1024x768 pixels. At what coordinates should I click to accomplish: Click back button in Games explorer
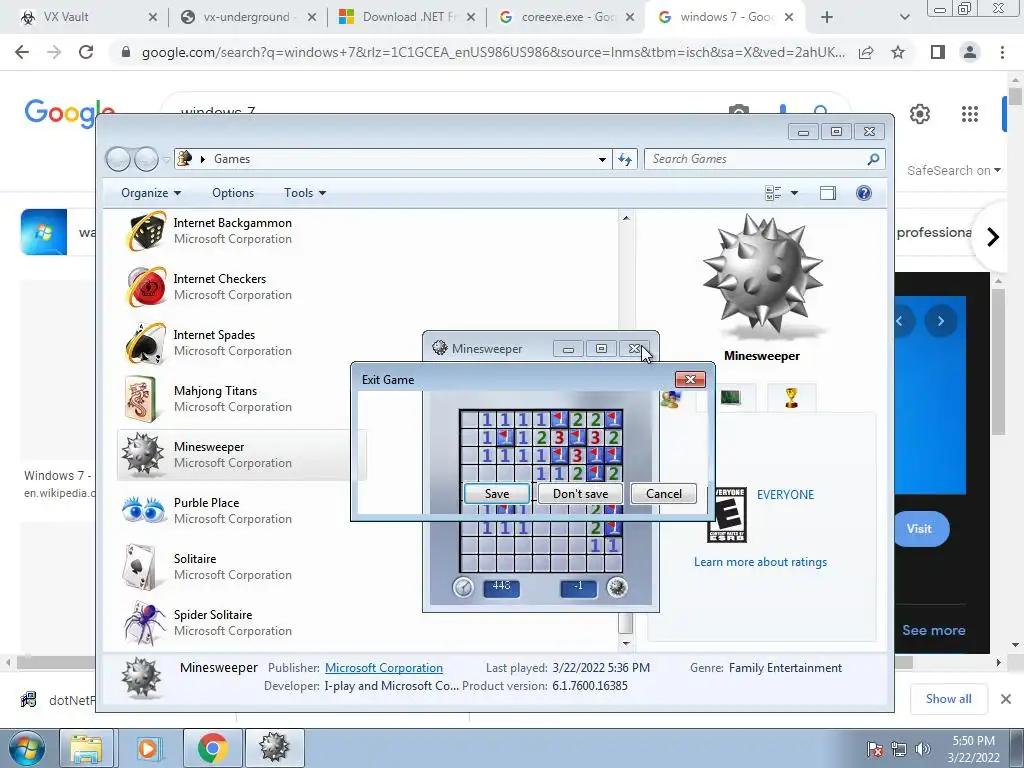(x=118, y=159)
